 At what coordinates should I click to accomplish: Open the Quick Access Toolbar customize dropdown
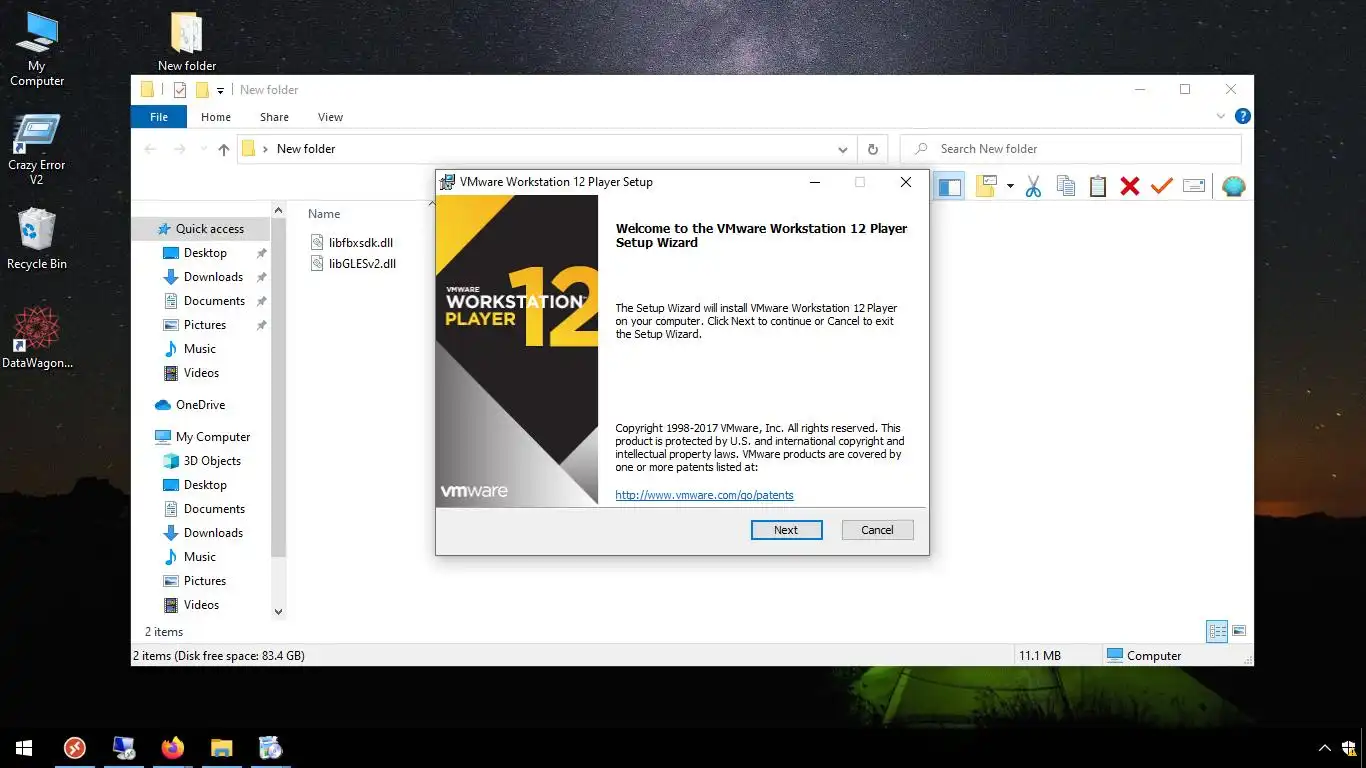(220, 90)
